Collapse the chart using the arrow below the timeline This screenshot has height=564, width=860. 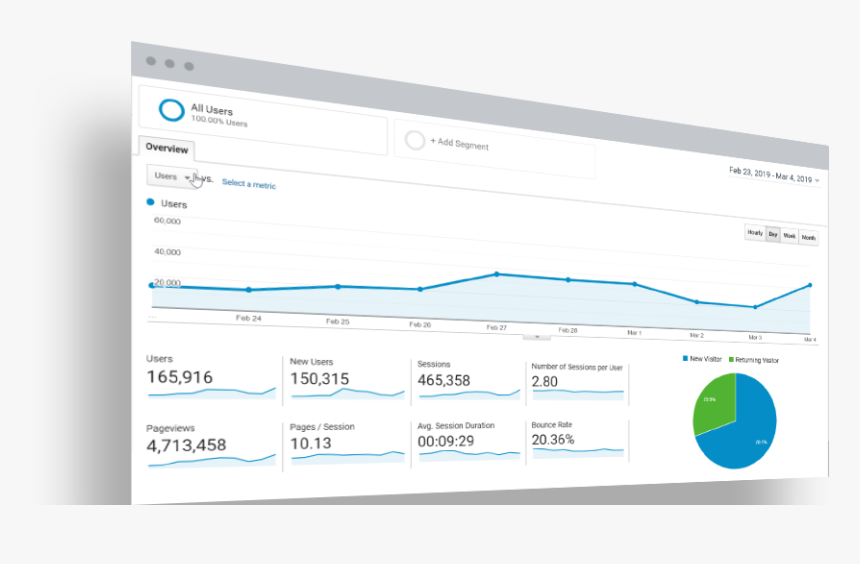pyautogui.click(x=536, y=337)
